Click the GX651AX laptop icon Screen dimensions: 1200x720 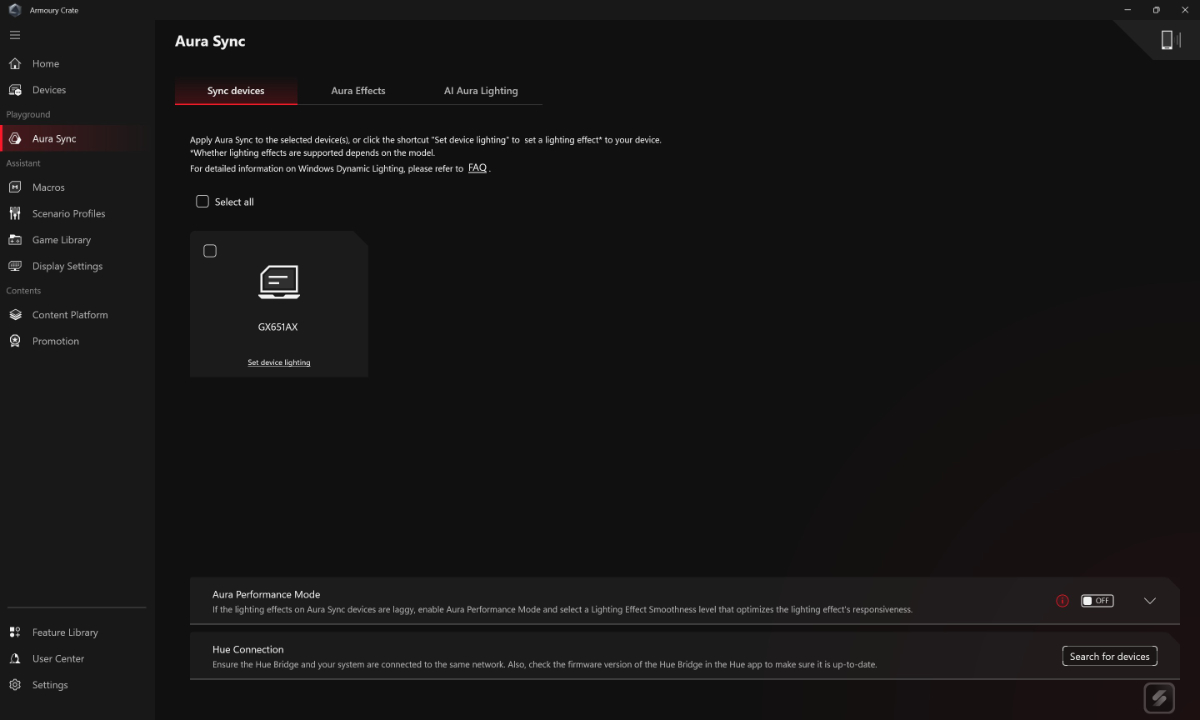(x=279, y=283)
